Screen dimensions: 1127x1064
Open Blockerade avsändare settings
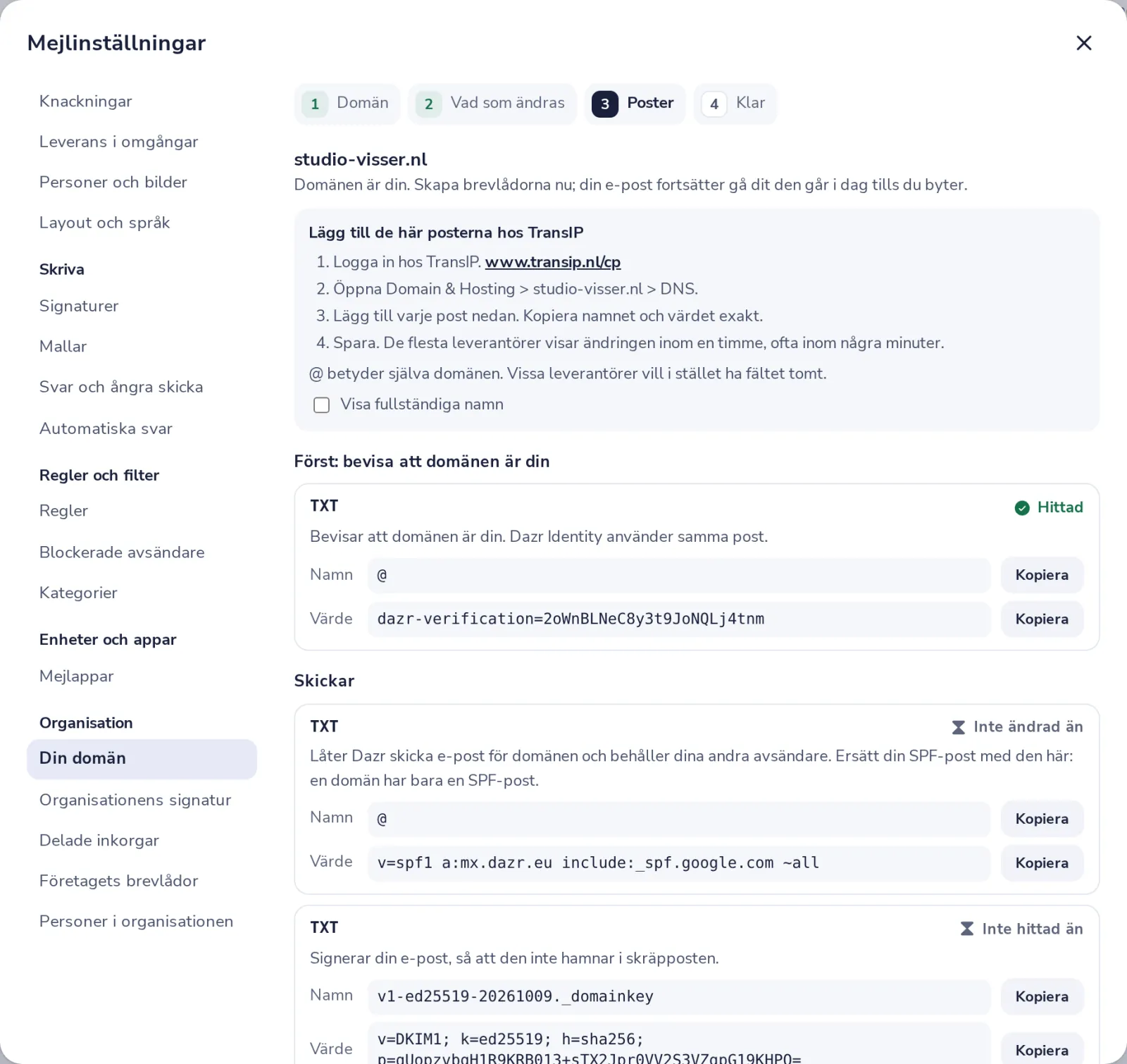[142, 552]
